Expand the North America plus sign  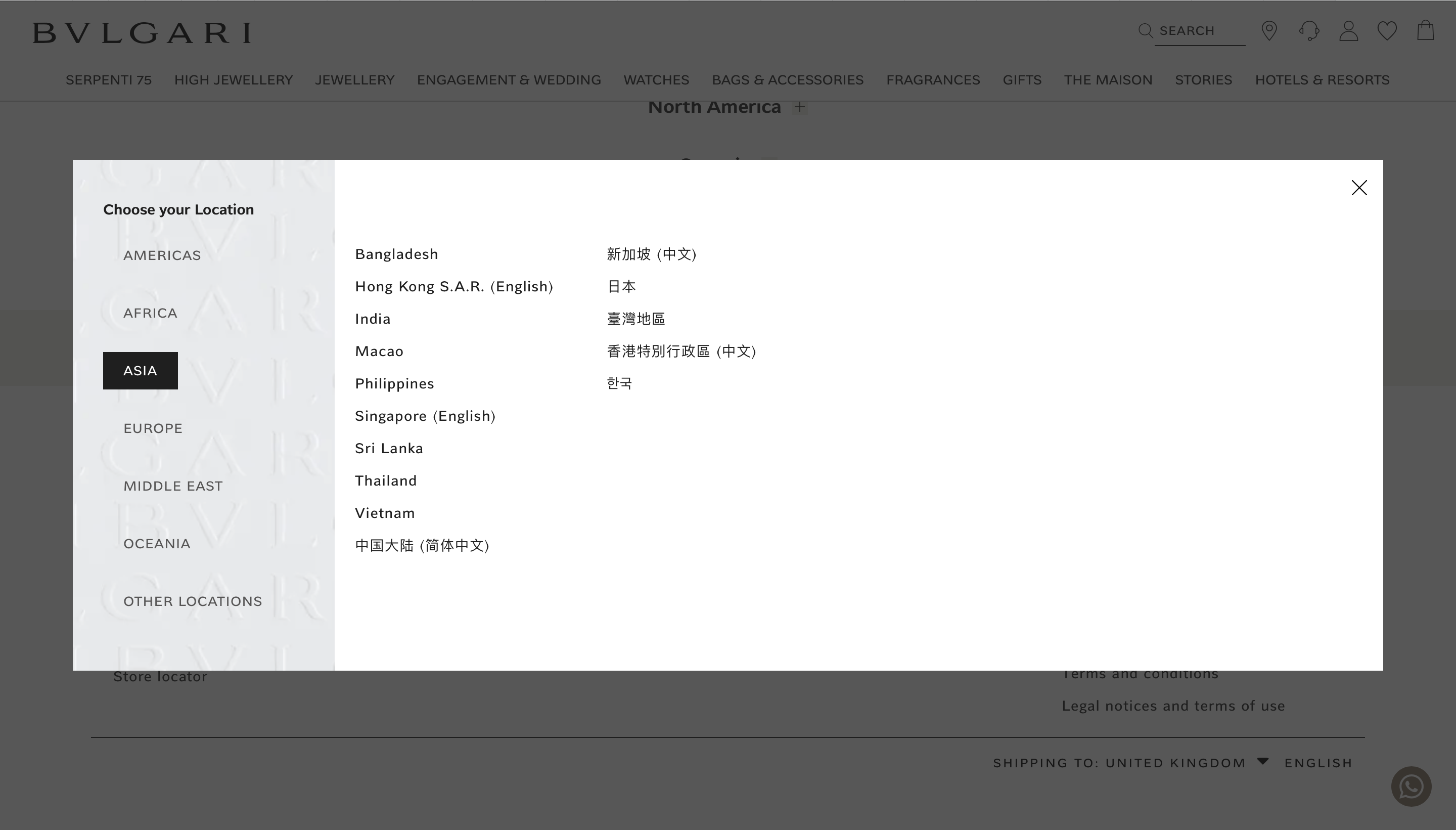pos(800,107)
